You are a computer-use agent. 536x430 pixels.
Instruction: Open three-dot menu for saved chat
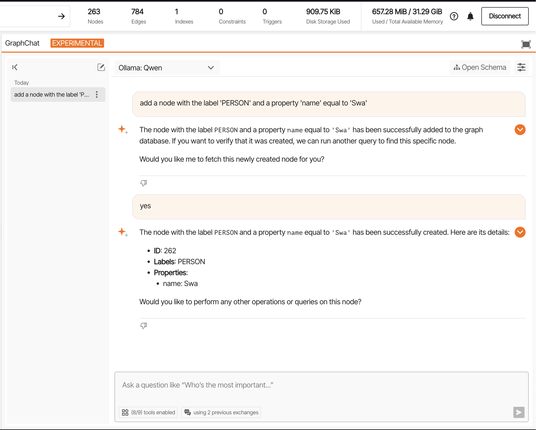(97, 95)
